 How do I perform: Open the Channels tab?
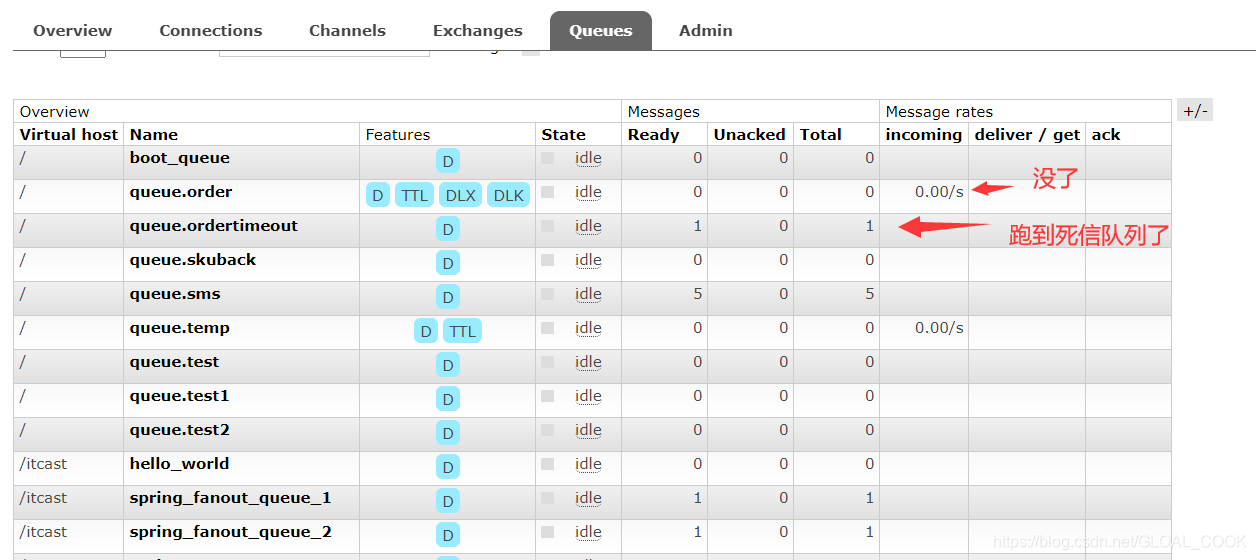[347, 31]
